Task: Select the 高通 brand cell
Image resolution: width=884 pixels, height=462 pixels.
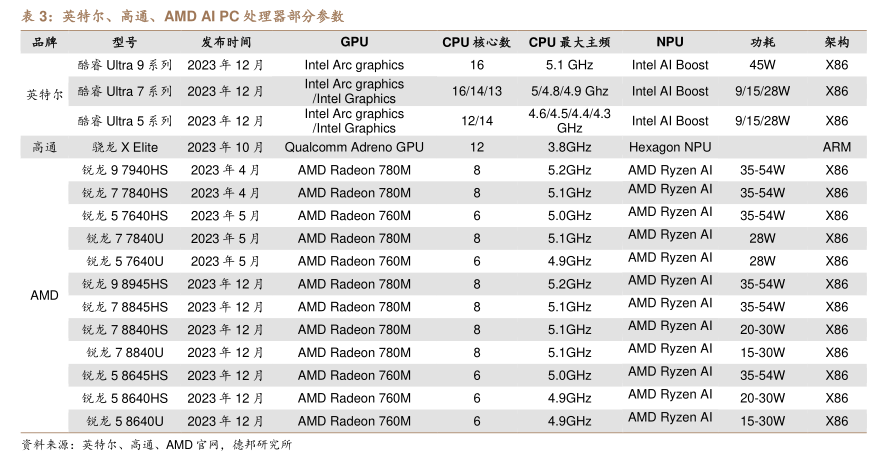Action: [x=45, y=147]
